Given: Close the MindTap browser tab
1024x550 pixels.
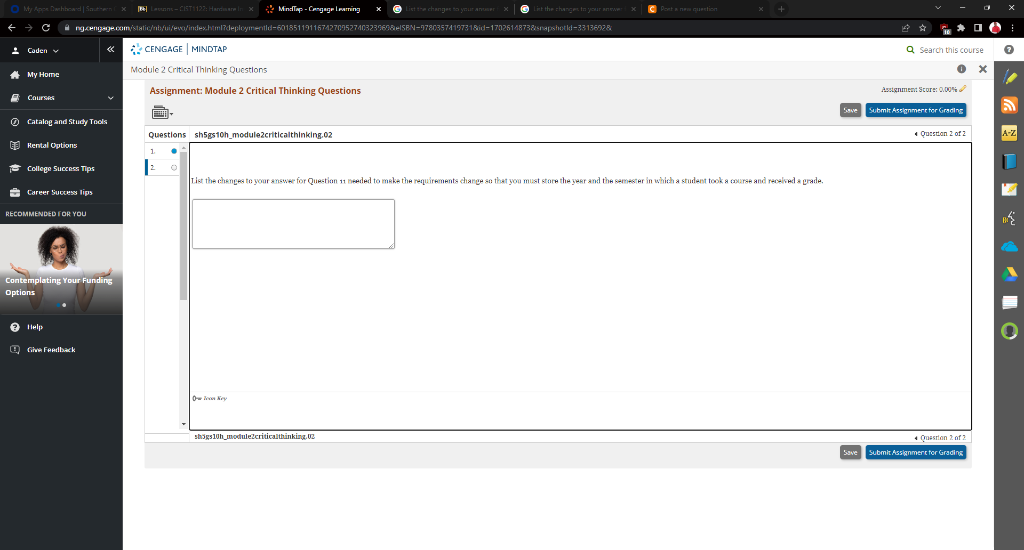Looking at the screenshot, I should pos(378,9).
